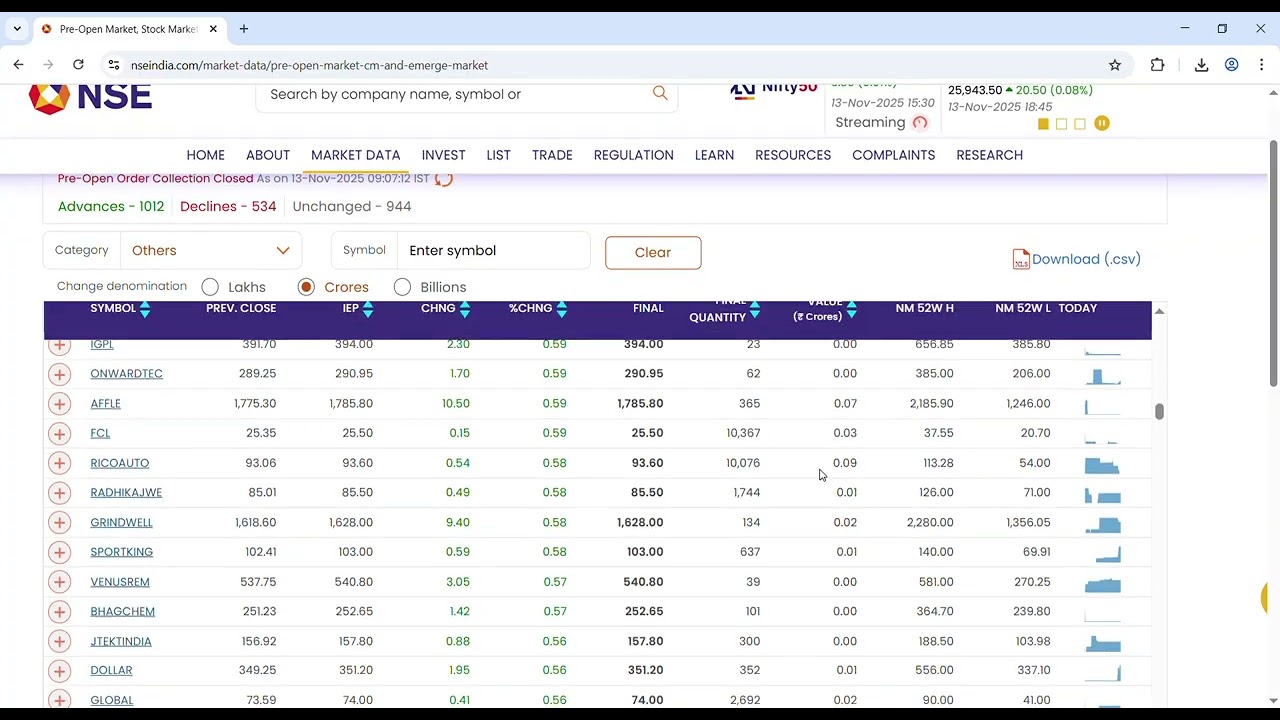Open the browser profile icon
The height and width of the screenshot is (720, 1280).
(1232, 65)
